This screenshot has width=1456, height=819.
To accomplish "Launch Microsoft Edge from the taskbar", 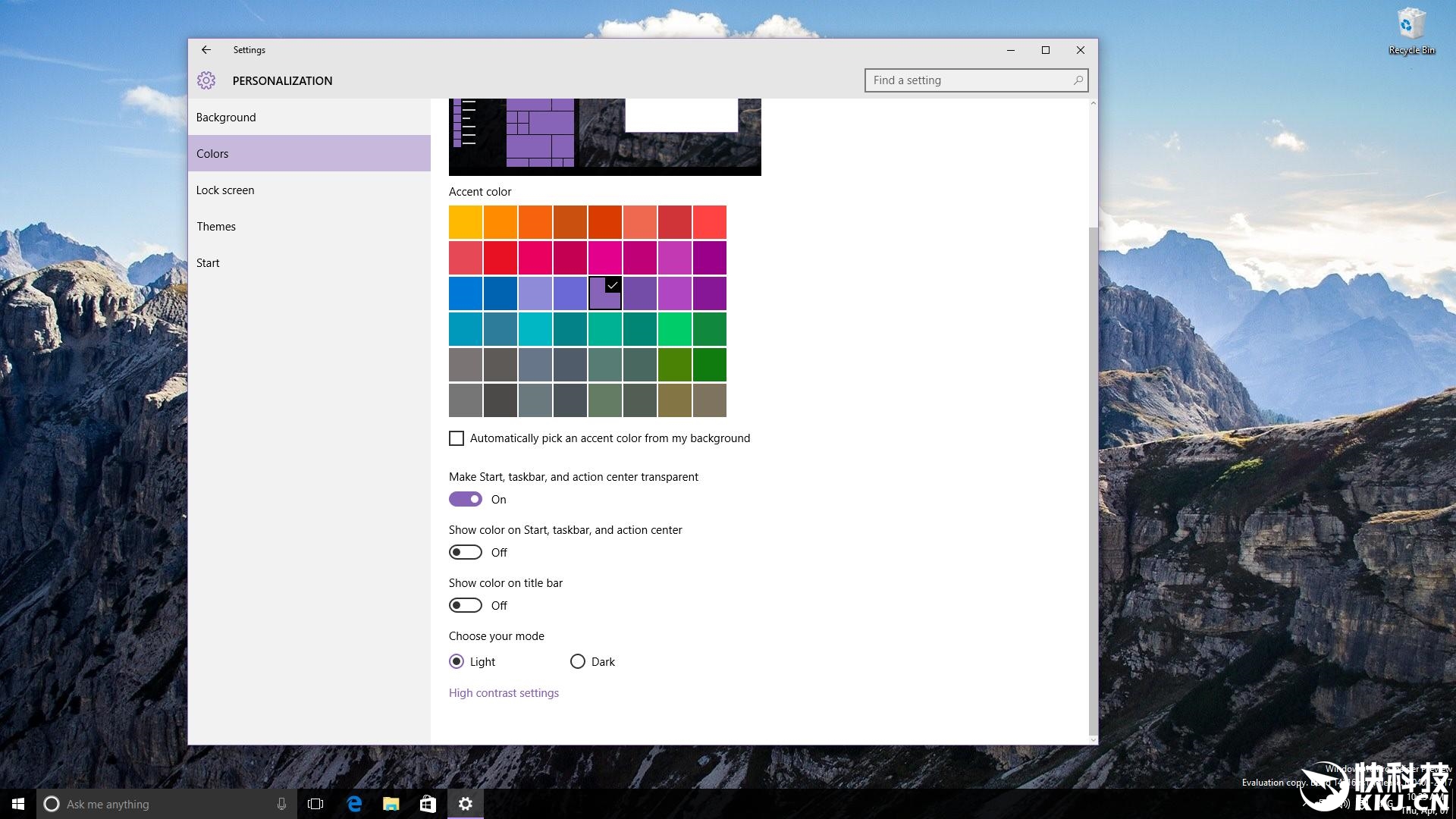I will (x=354, y=804).
